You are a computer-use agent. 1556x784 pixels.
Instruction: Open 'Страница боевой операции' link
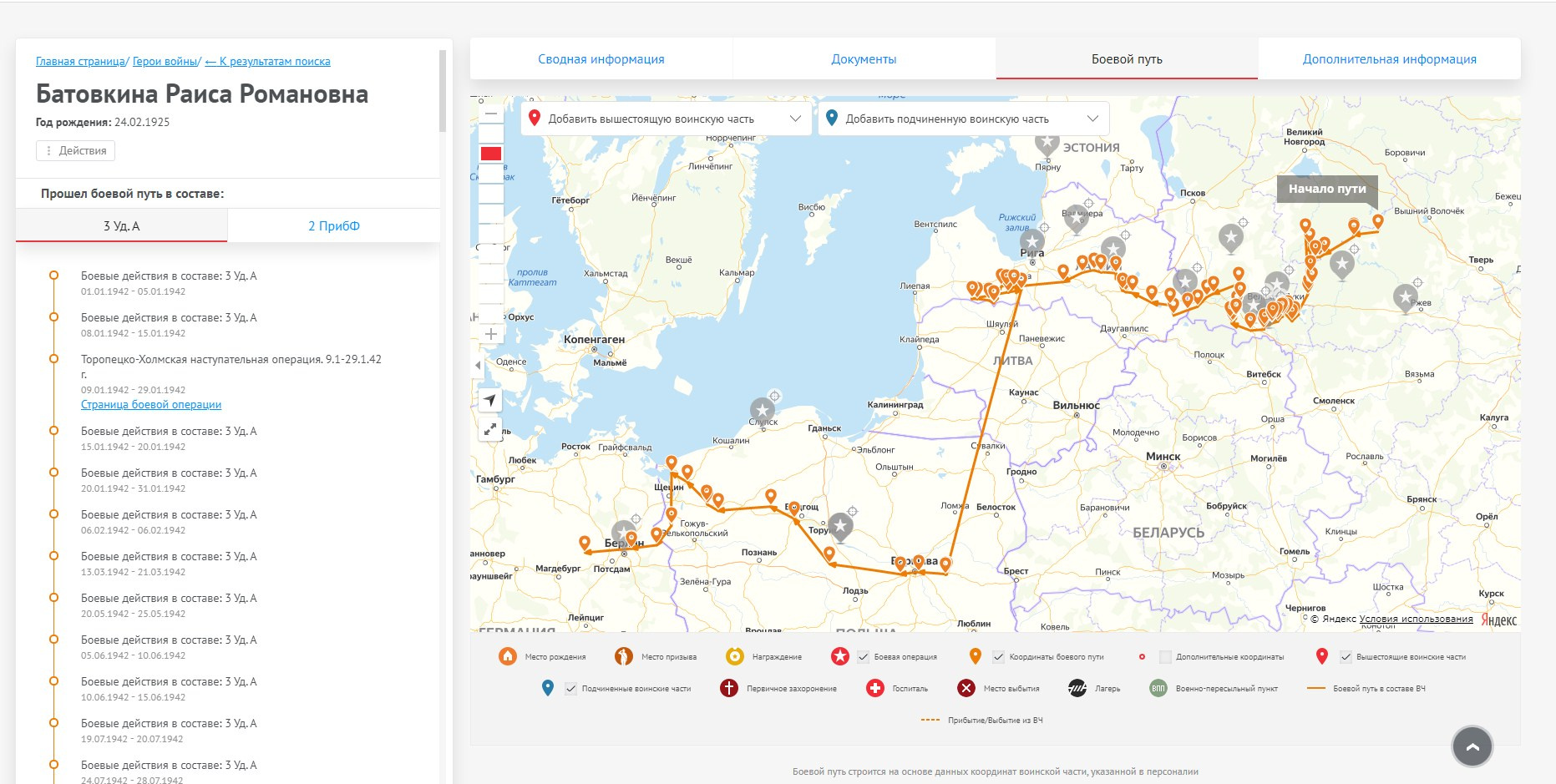[x=151, y=405]
